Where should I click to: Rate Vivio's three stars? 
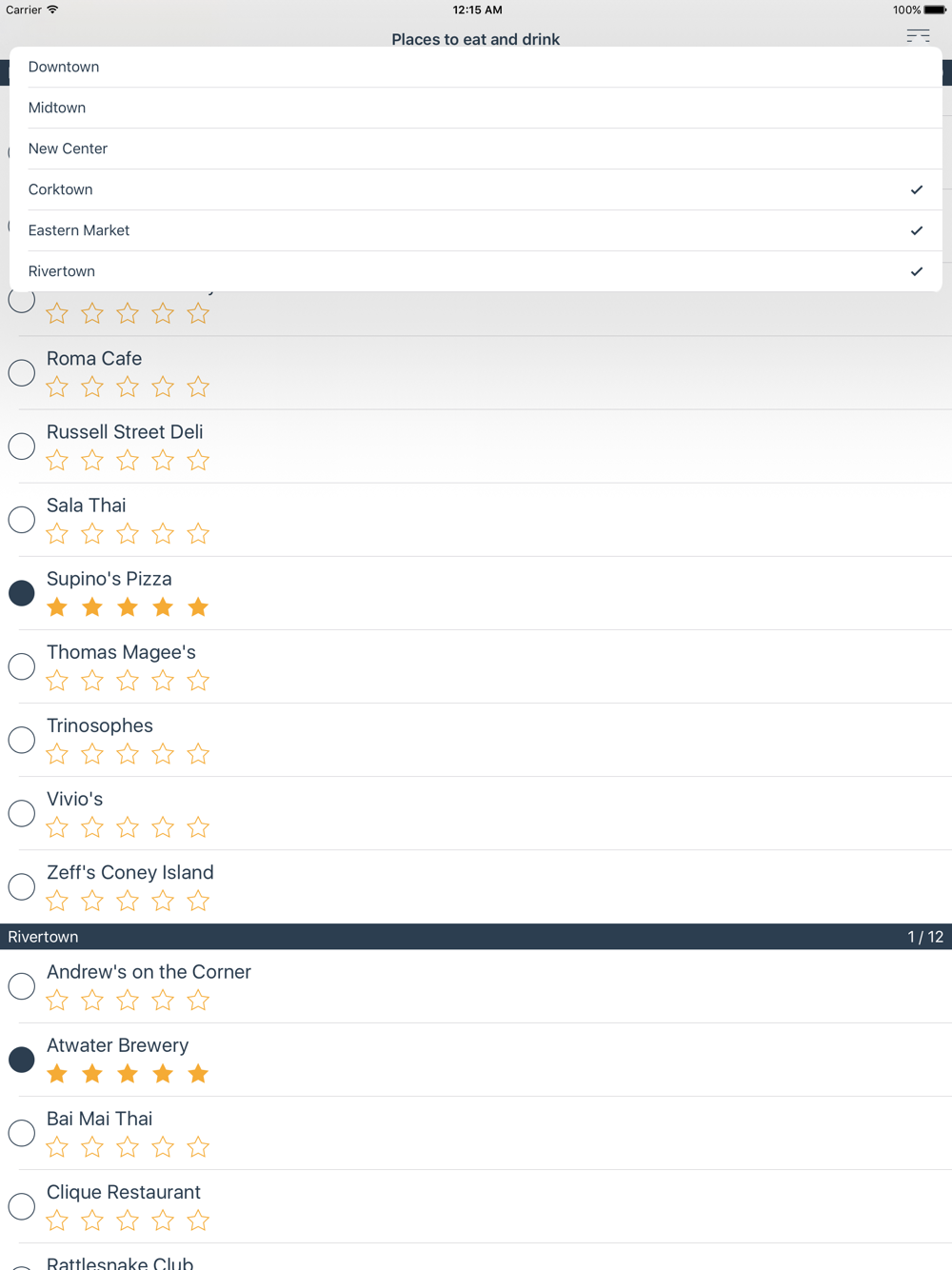[128, 826]
